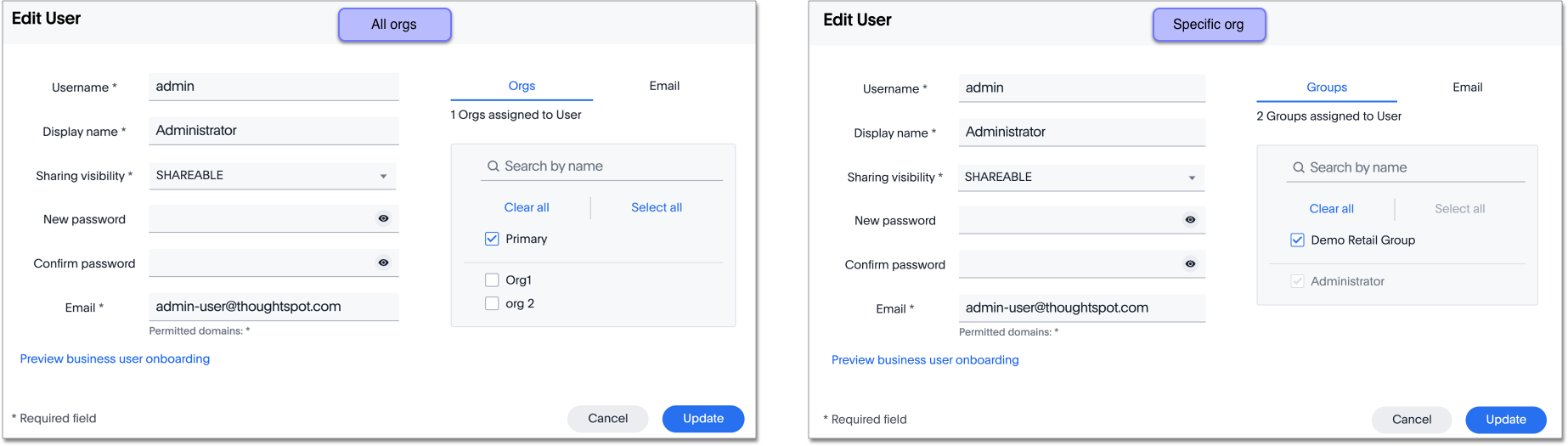
Task: Show New password in left Edit User dialog
Action: [x=383, y=219]
